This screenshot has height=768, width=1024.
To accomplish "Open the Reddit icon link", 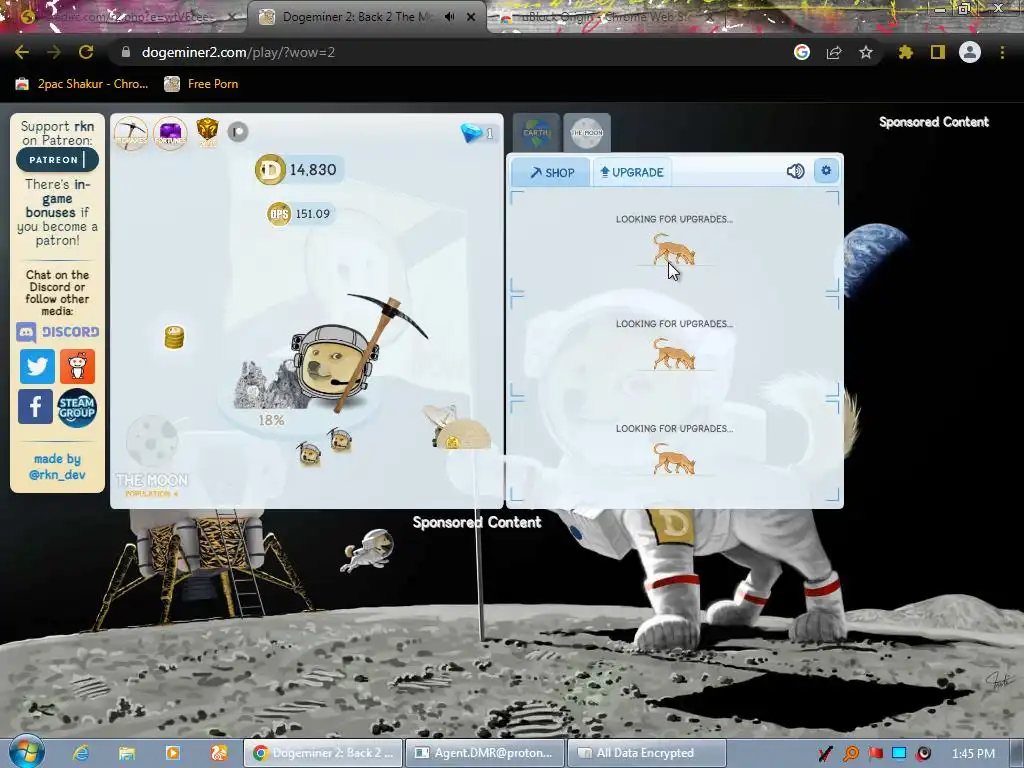I will (77, 366).
